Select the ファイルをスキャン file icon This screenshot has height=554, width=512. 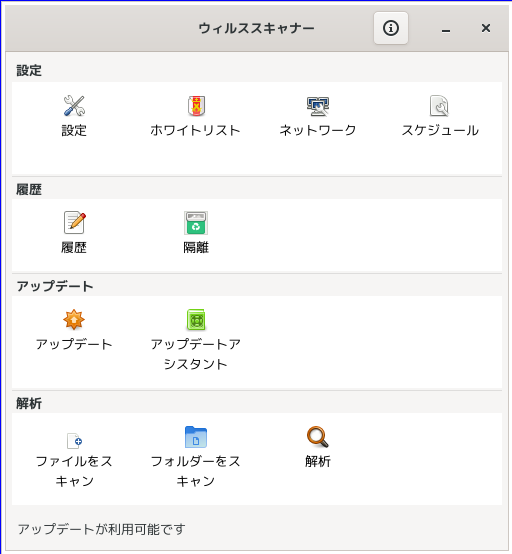point(75,441)
